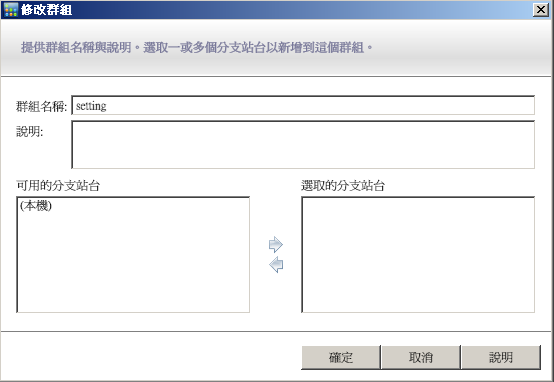554x382 pixels.
Task: Select (本機) in the available branches list
Action: coord(36,206)
